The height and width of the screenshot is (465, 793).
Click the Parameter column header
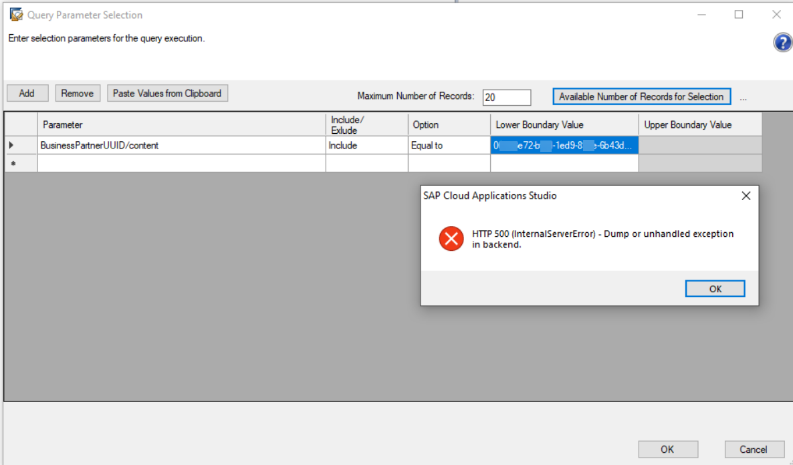tap(182, 124)
